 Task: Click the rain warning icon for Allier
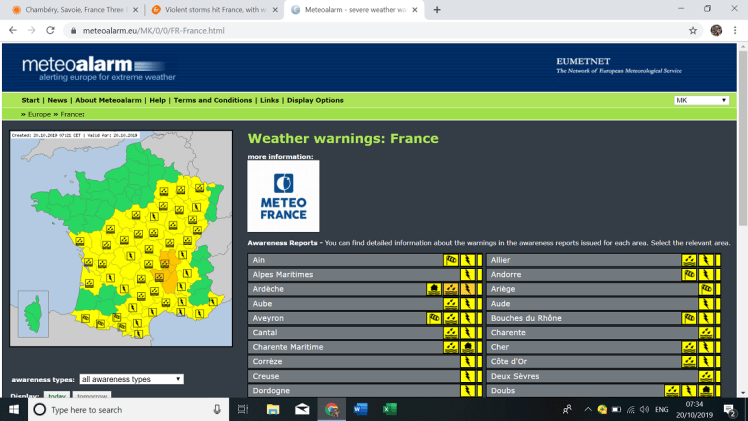(x=689, y=260)
